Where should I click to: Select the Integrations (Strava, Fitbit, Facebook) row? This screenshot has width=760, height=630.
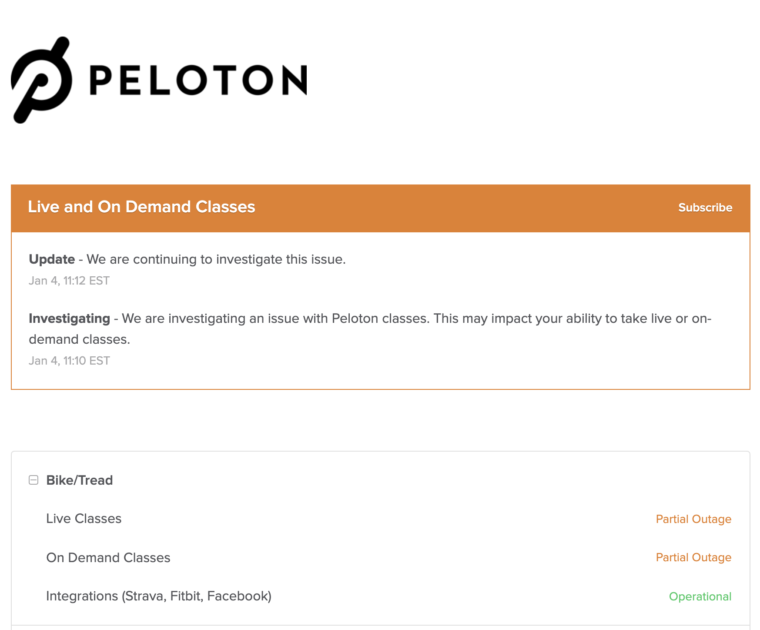coord(159,596)
